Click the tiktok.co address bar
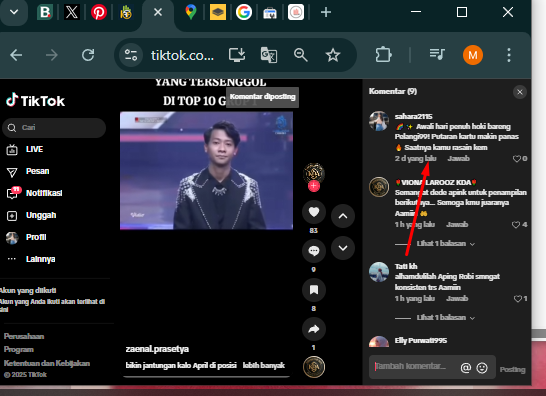This screenshot has width=546, height=396. [x=182, y=55]
